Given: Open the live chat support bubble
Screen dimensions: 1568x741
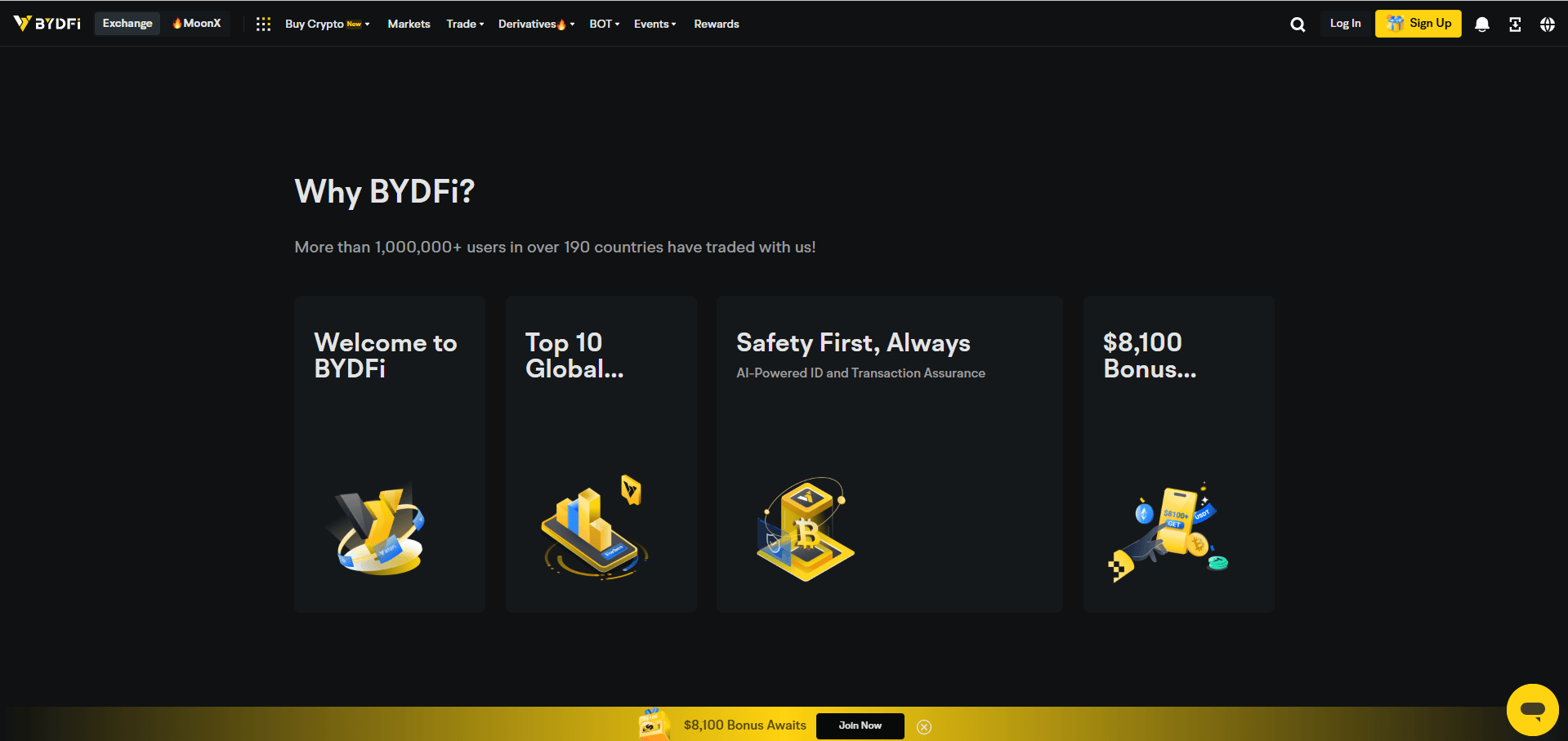Looking at the screenshot, I should 1532,709.
